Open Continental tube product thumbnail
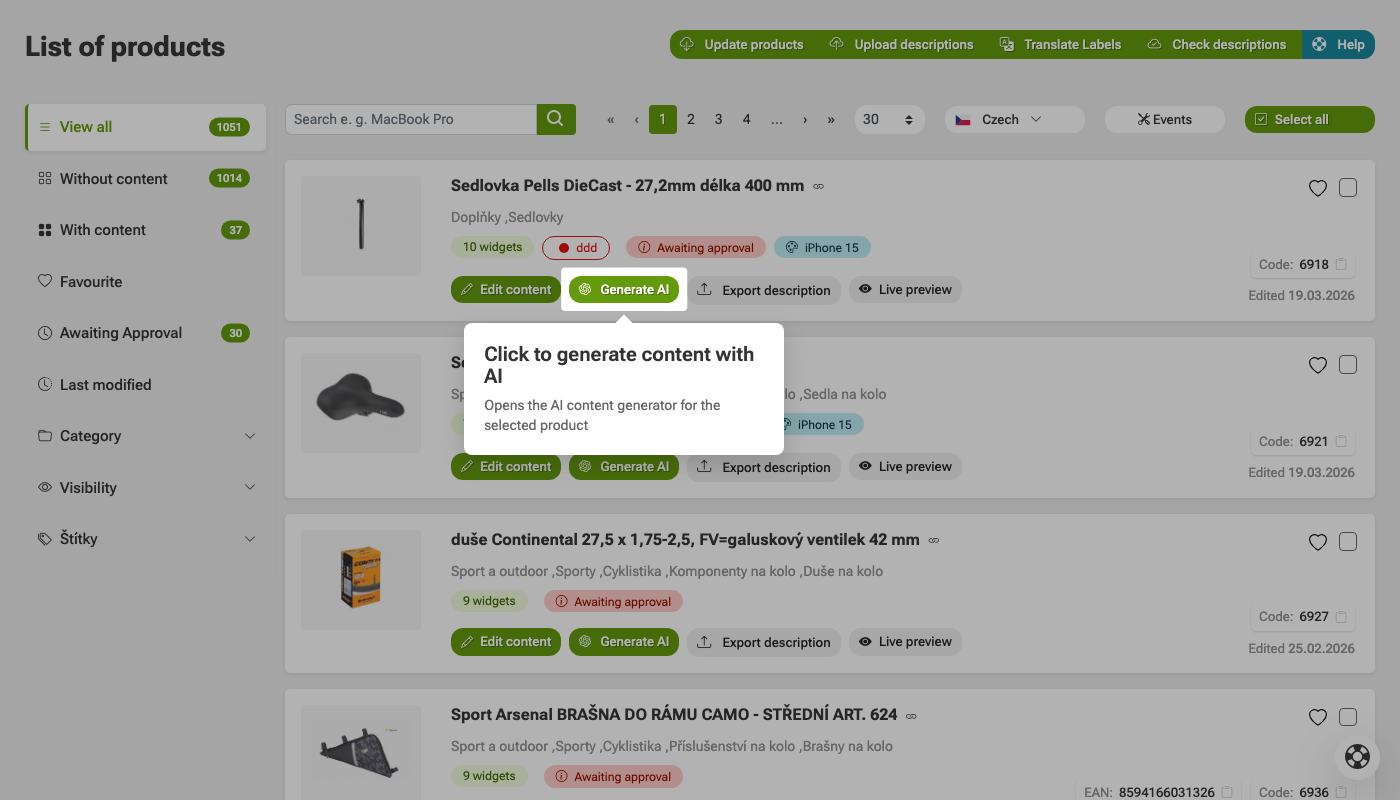This screenshot has height=800, width=1400. (x=361, y=579)
